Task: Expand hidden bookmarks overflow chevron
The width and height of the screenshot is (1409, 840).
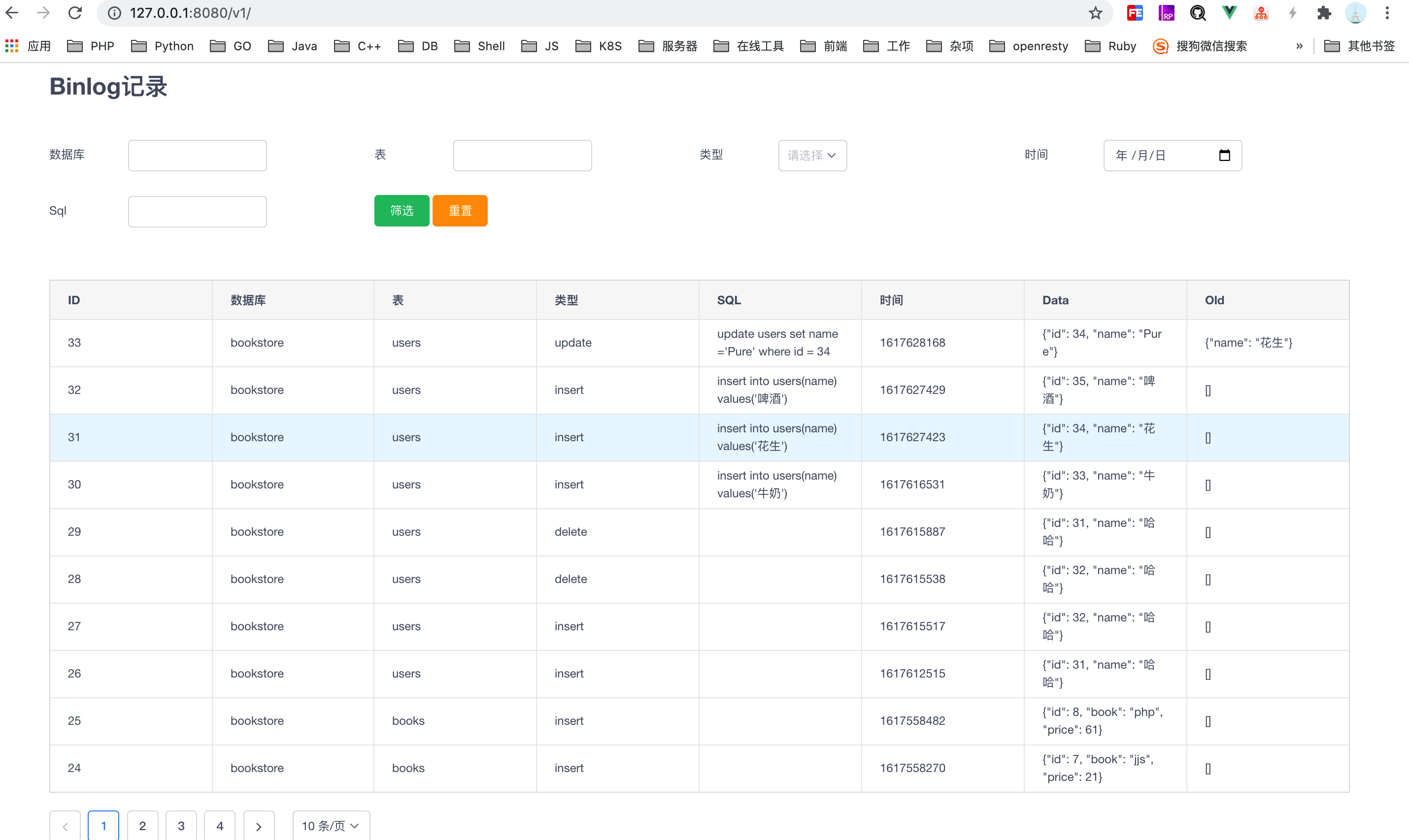Action: point(1299,46)
